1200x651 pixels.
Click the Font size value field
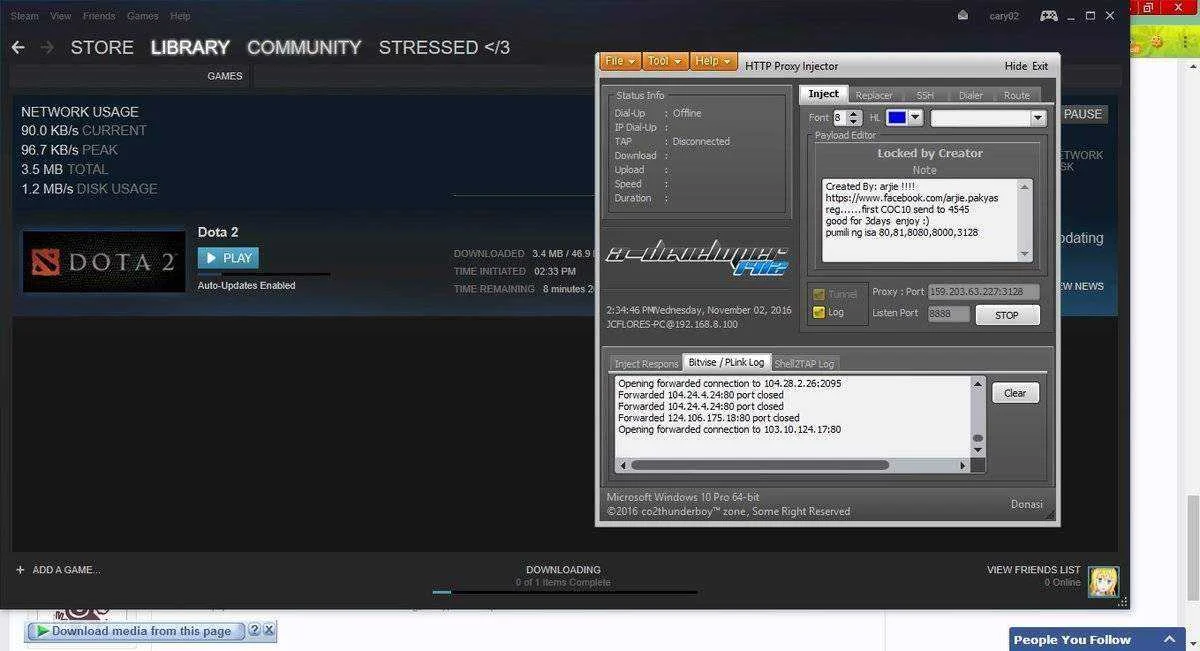840,118
